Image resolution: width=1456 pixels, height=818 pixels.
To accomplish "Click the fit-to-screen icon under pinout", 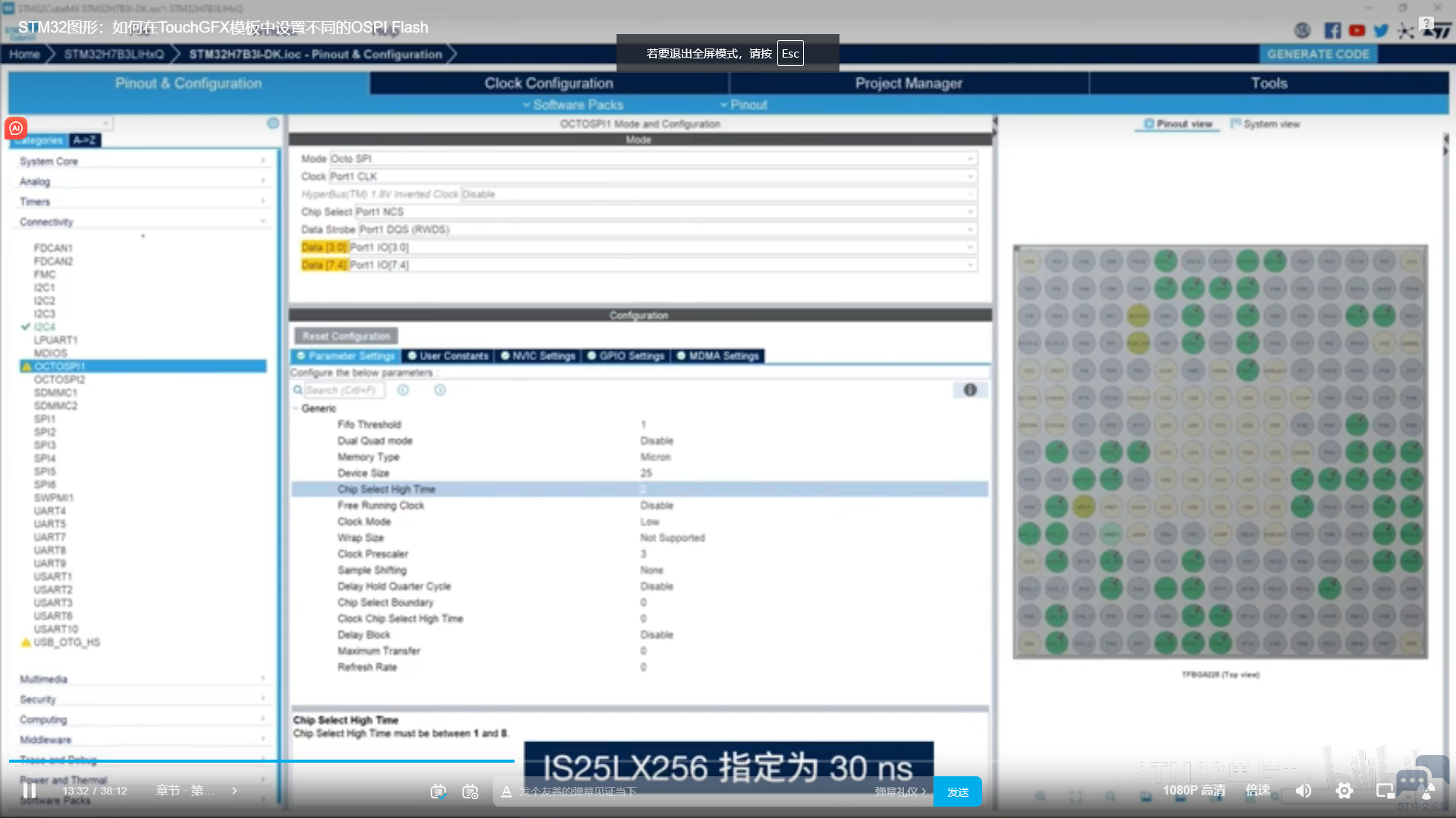I will point(1075,797).
